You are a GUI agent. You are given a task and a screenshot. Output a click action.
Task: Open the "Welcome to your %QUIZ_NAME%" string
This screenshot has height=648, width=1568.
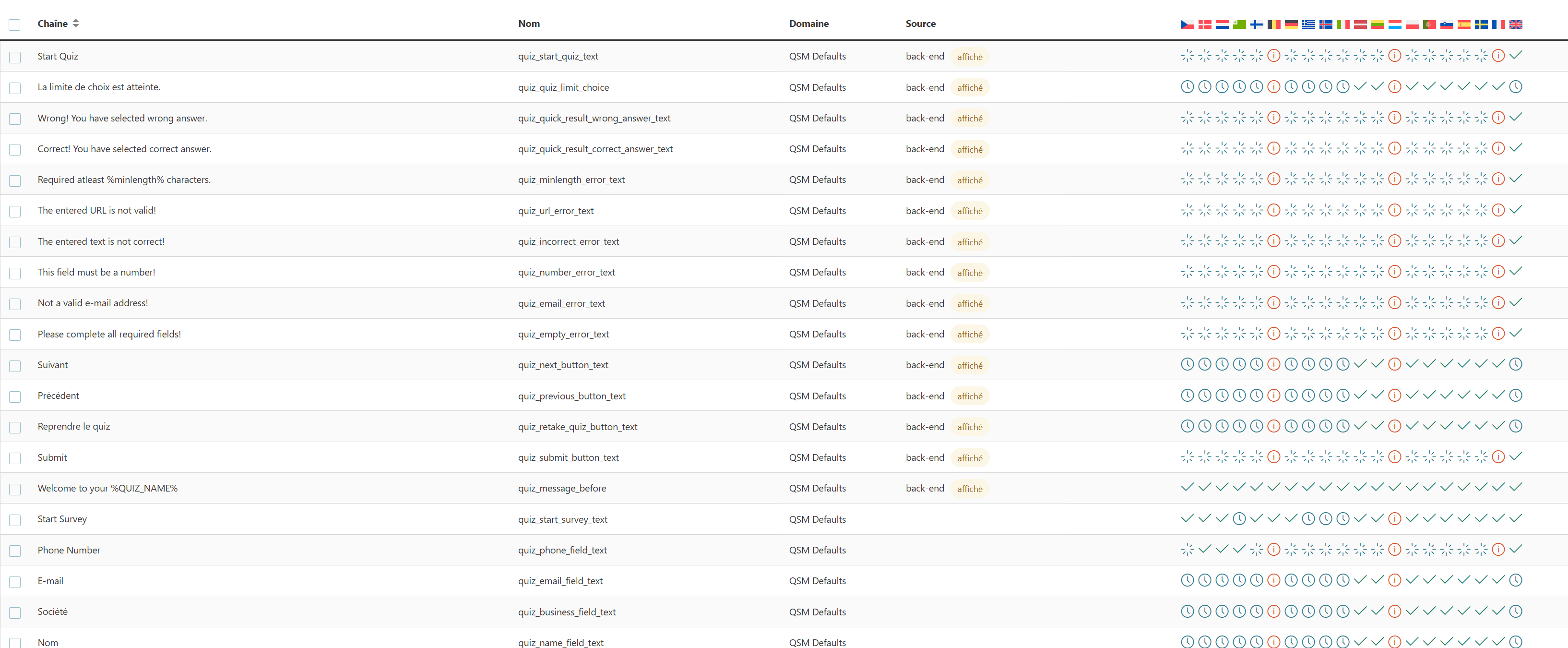[x=107, y=488]
